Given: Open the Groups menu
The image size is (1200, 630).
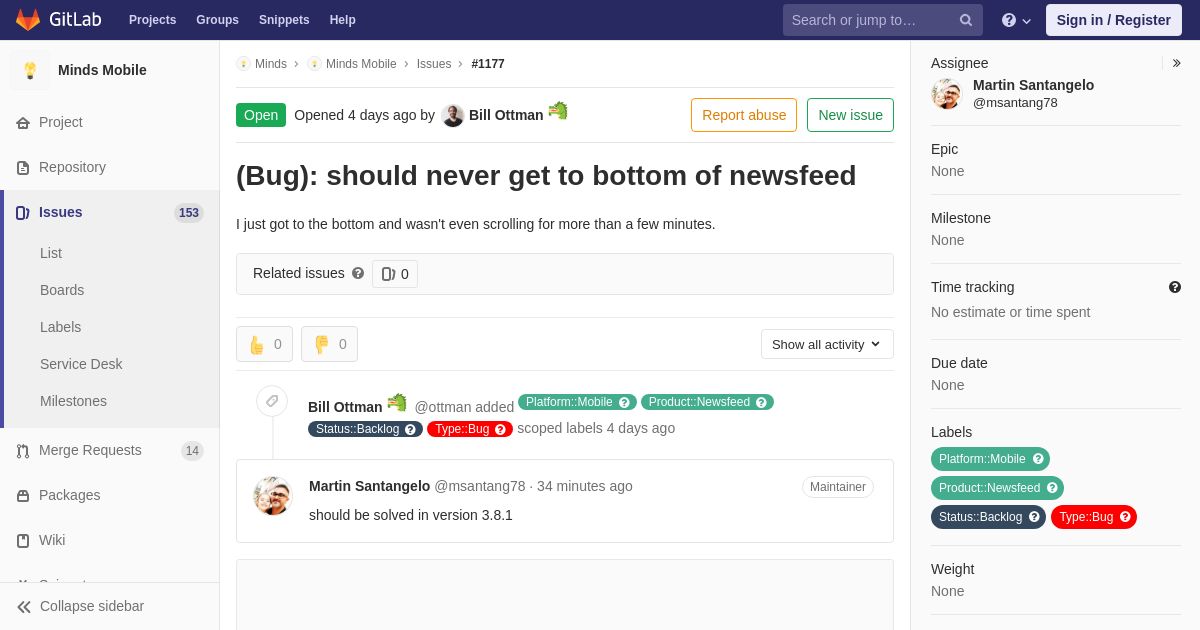Looking at the screenshot, I should tap(217, 20).
